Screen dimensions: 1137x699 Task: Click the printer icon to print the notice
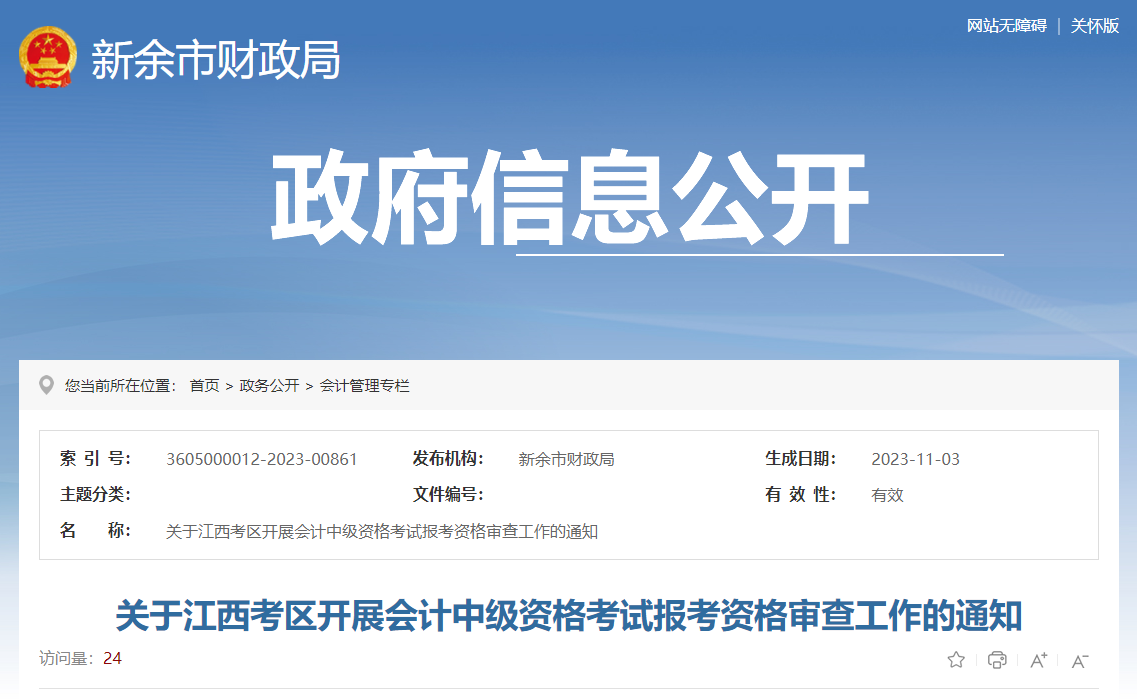(x=996, y=660)
